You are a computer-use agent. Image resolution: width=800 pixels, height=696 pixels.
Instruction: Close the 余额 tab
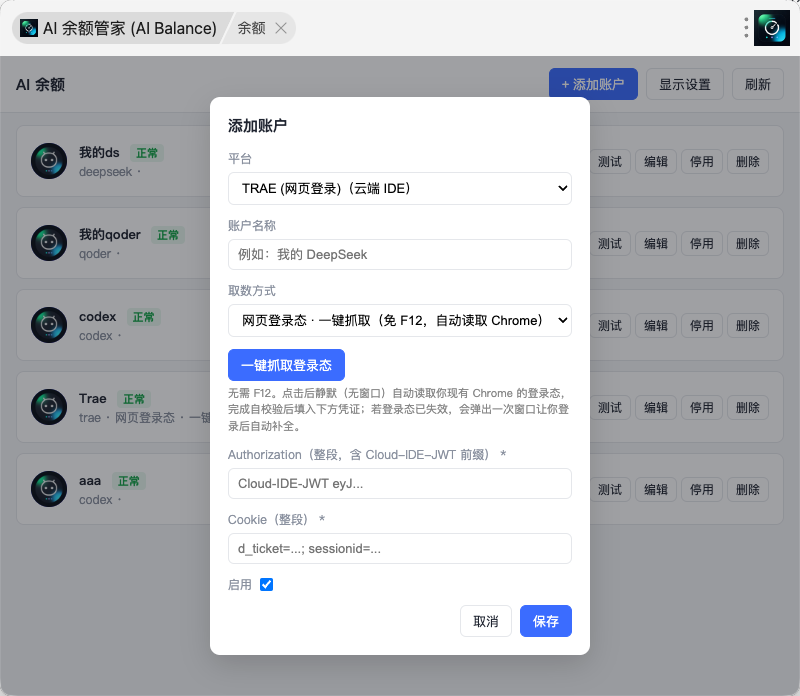pos(281,28)
